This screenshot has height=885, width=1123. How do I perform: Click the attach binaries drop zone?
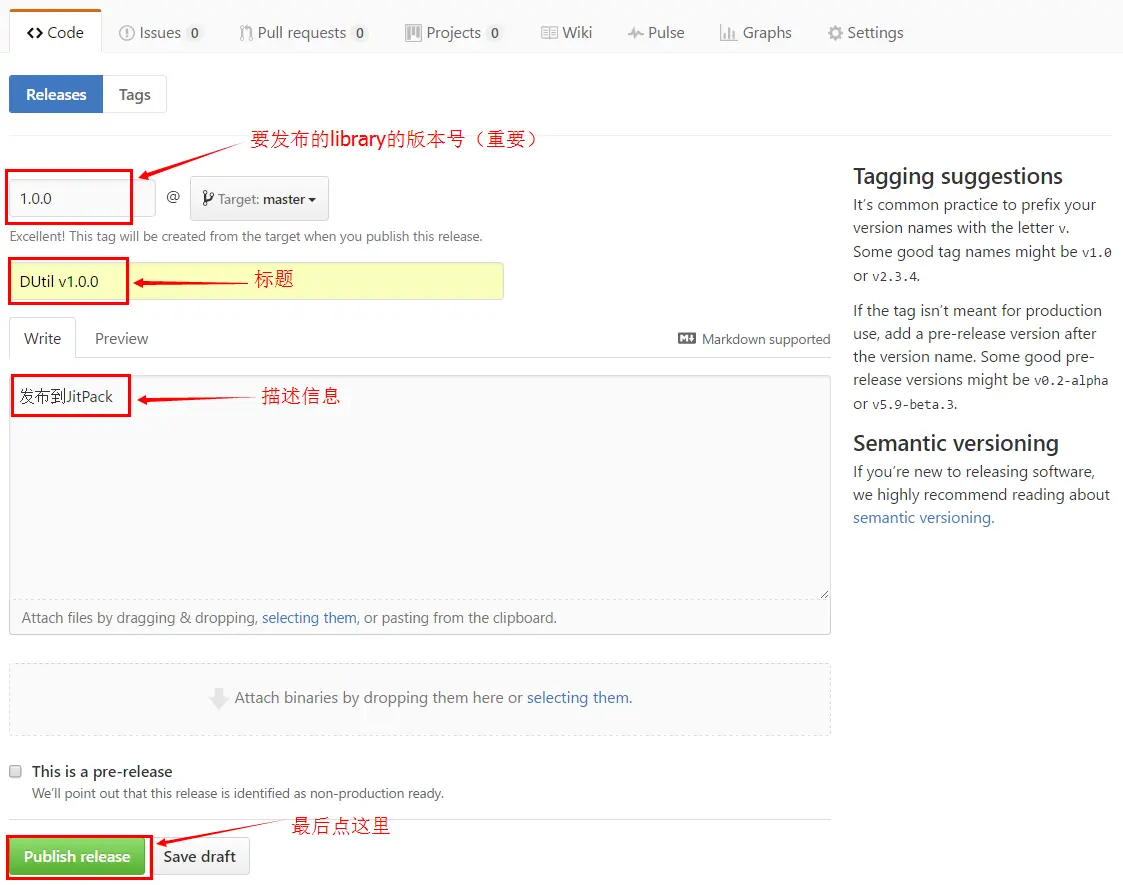pos(420,700)
